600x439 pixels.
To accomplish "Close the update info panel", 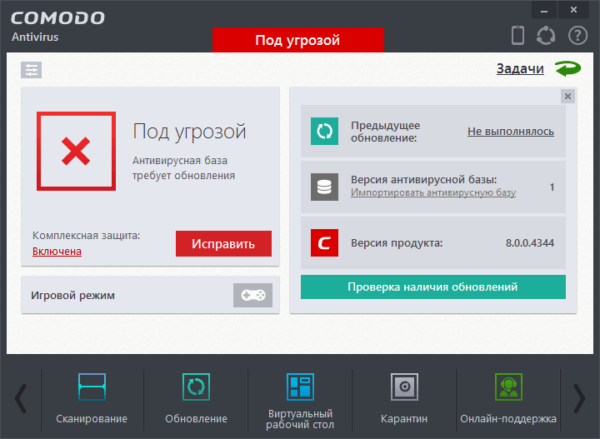I will pyautogui.click(x=568, y=96).
